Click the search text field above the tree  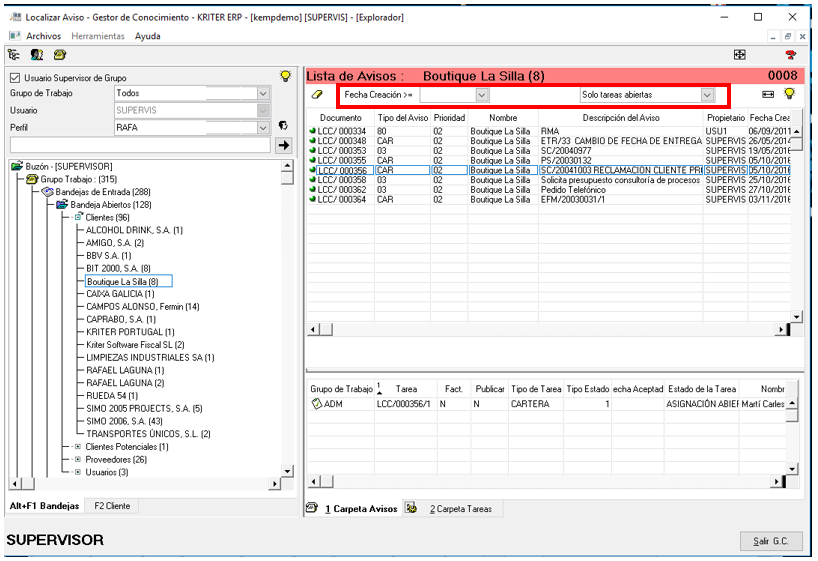(x=140, y=145)
